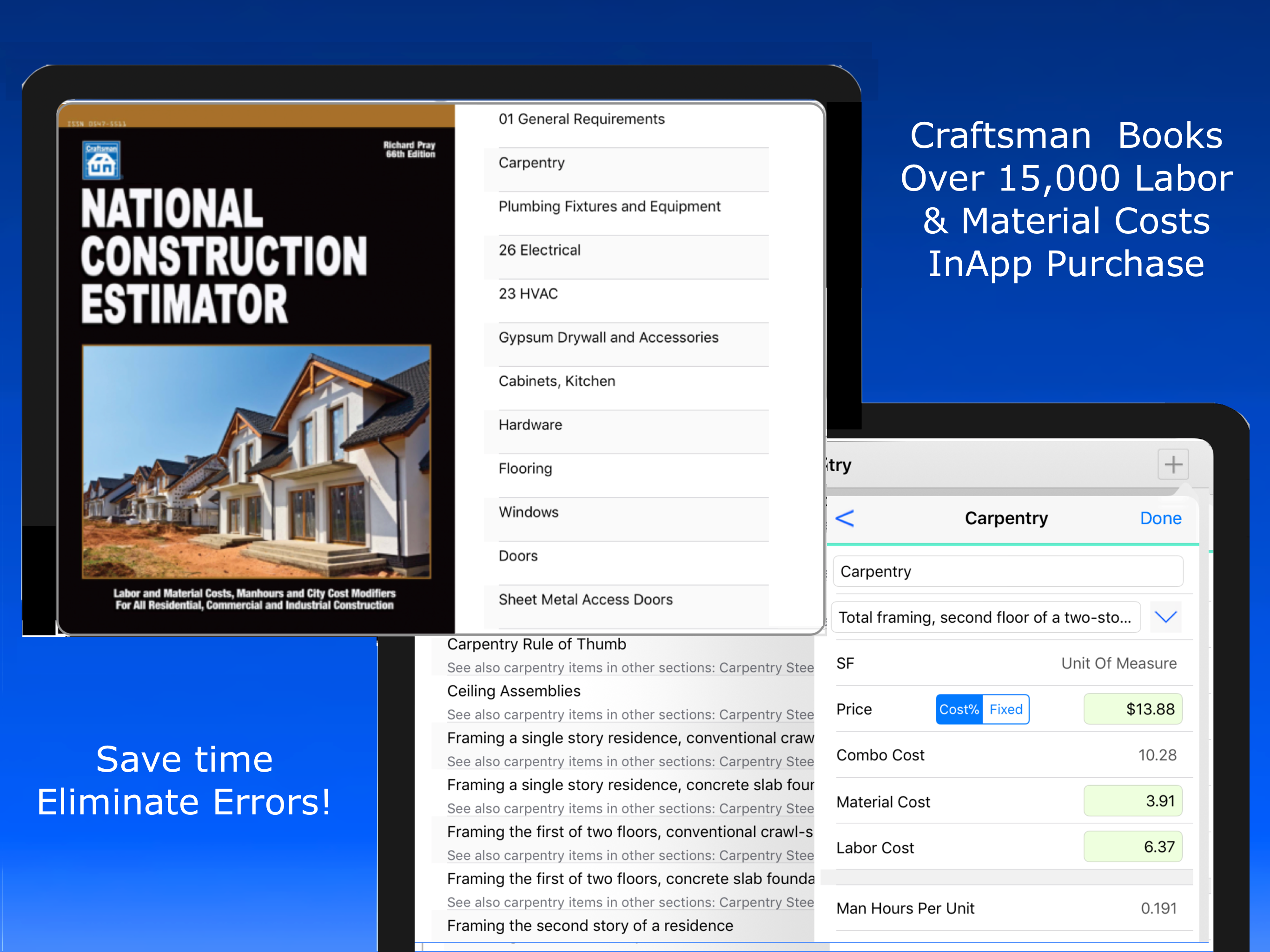Edit the Material Cost 3.91 field

tap(1133, 801)
